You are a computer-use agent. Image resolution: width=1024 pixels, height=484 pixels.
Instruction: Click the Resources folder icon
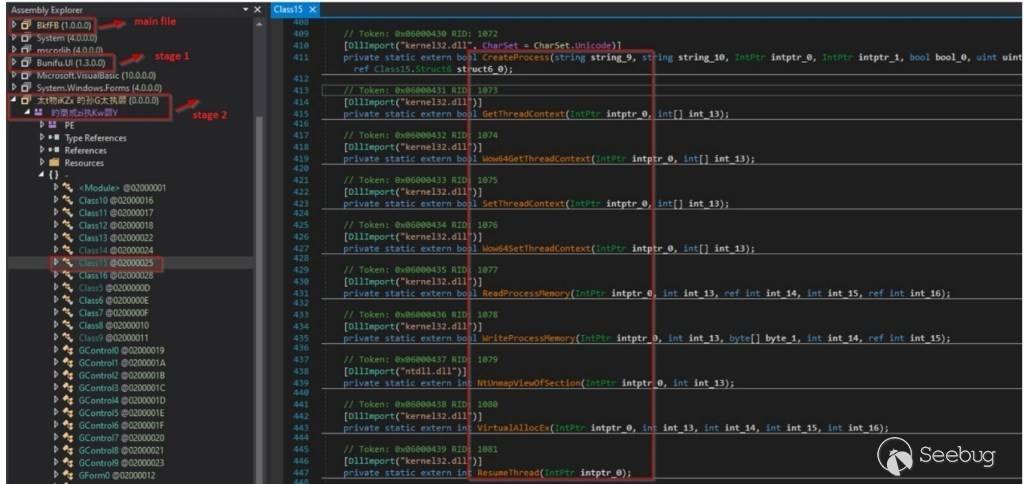tap(53, 163)
